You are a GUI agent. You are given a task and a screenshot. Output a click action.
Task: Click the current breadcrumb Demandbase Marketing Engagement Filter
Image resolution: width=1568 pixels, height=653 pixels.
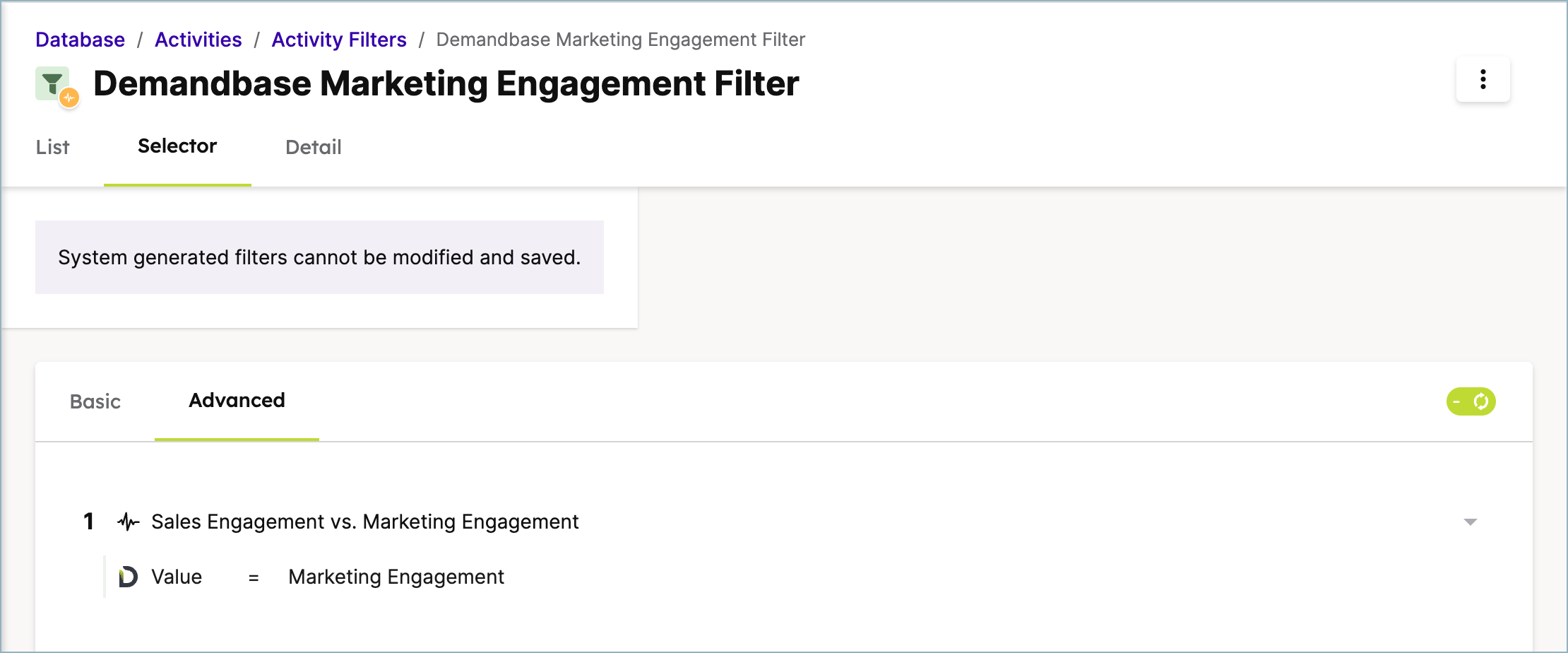click(x=621, y=40)
